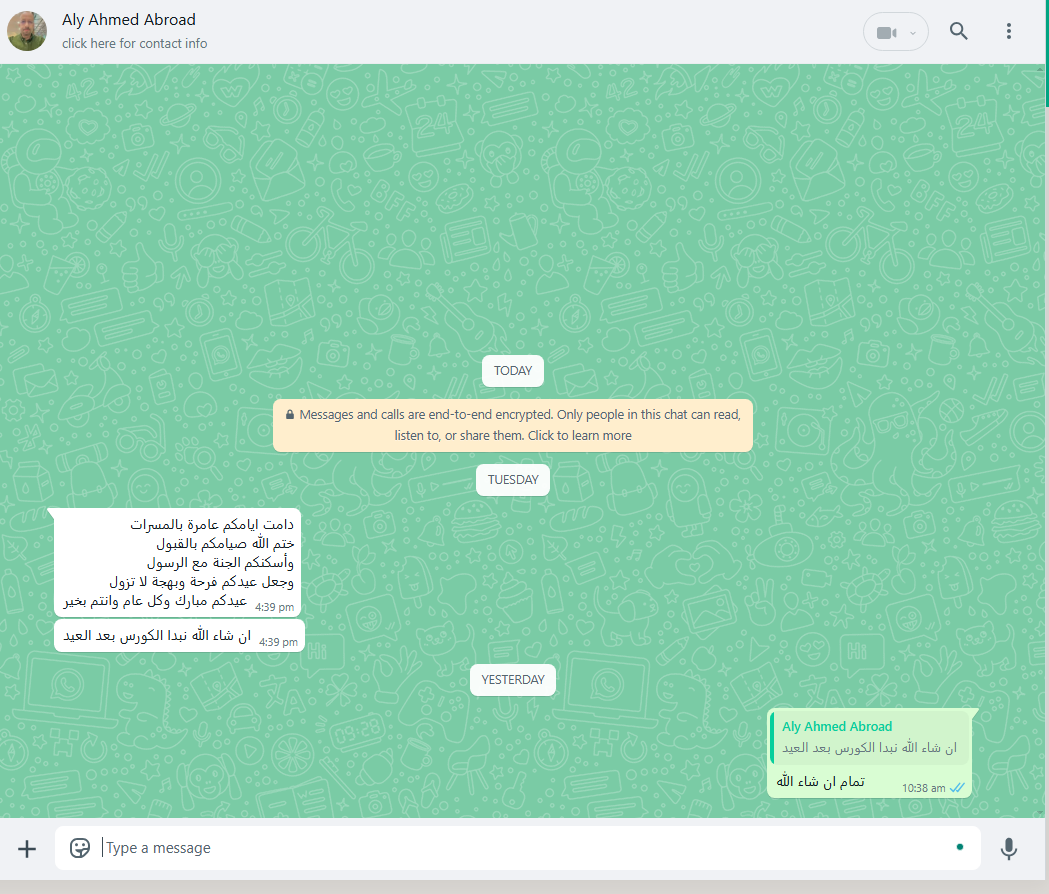Start a video call with camera icon

coord(886,32)
